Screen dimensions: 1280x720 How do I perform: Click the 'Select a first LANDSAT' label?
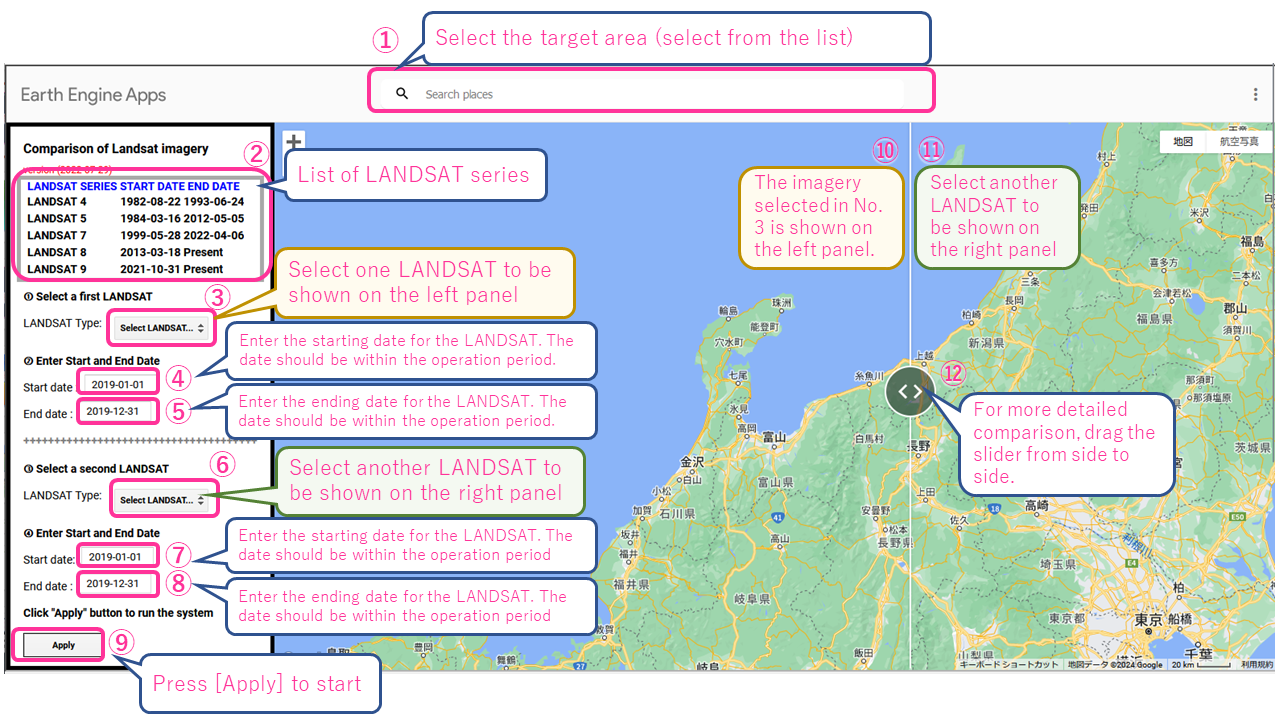[x=88, y=296]
